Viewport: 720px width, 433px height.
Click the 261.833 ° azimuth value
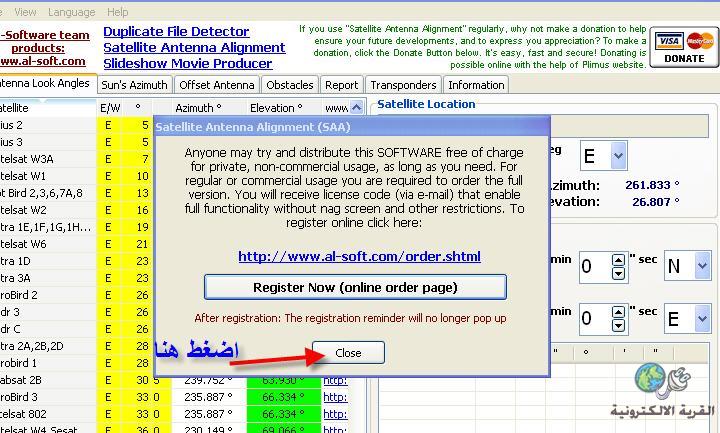click(652, 185)
